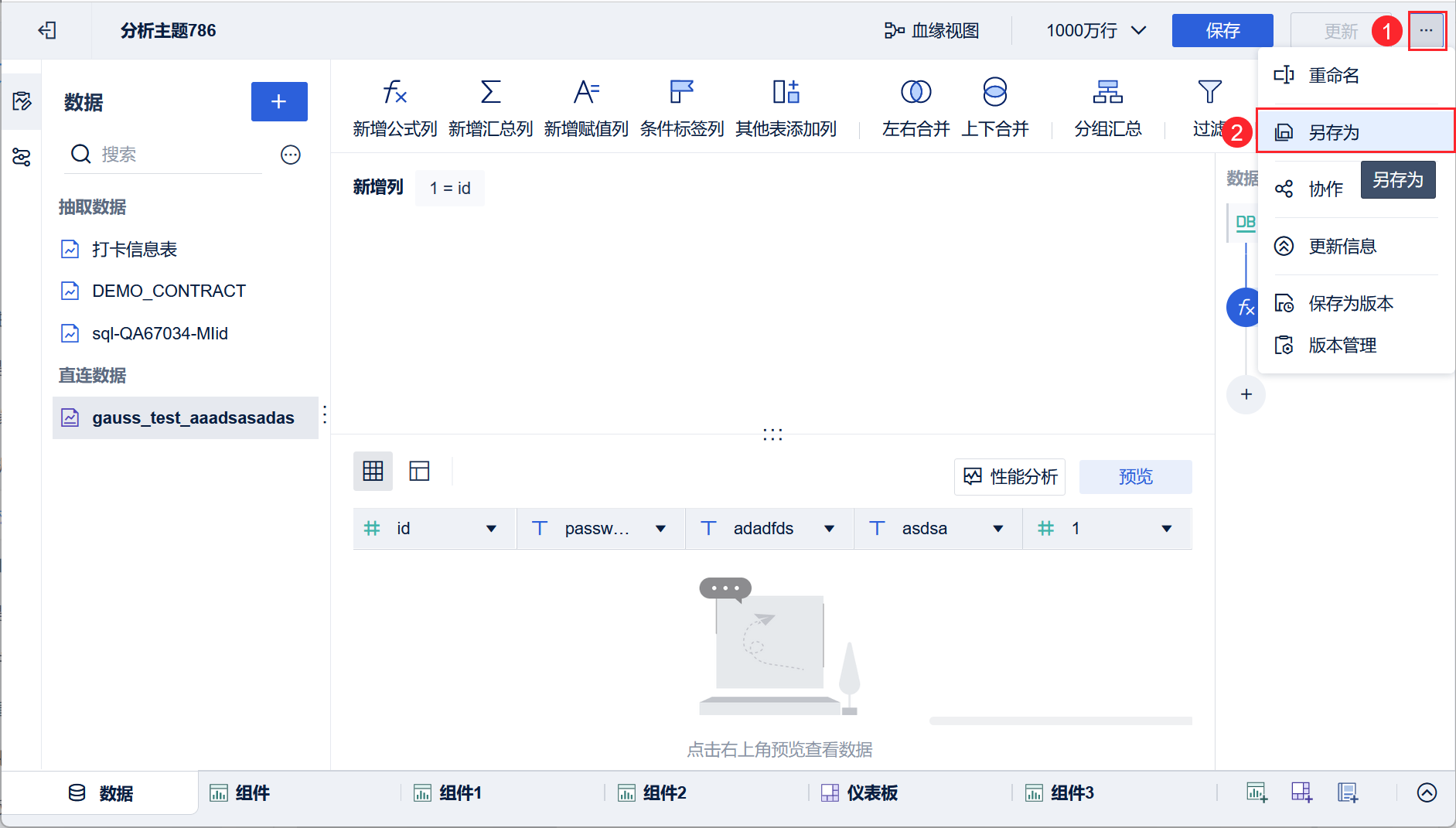Viewport: 1456px width, 828px height.
Task: Click the '1 = id' formula chip
Action: click(450, 188)
